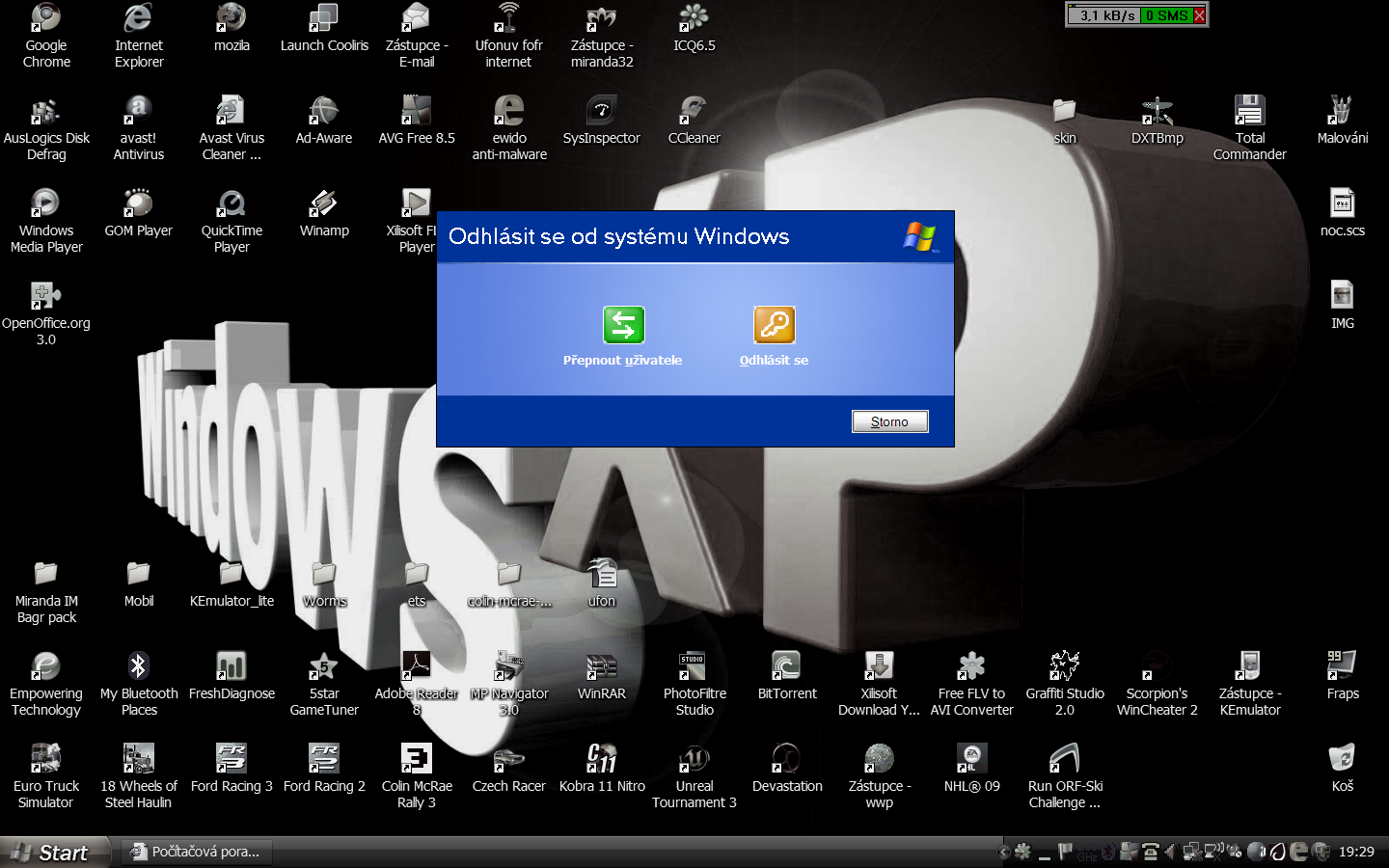Select Kobra 11 Nitro game icon
This screenshot has width=1389, height=868.
[602, 759]
